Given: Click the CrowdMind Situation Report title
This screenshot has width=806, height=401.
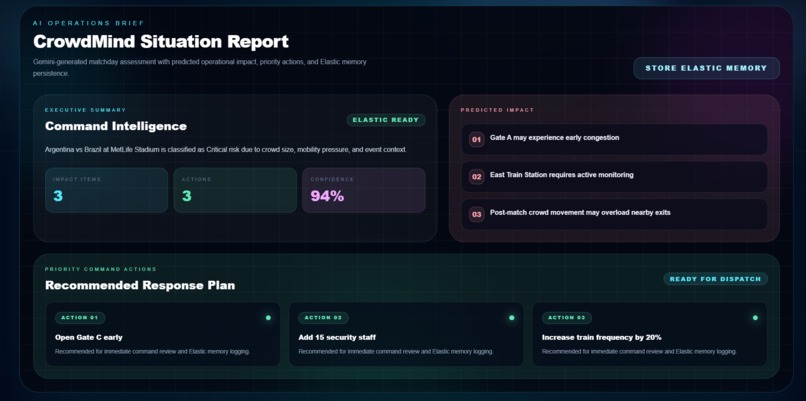Looking at the screenshot, I should coord(161,42).
